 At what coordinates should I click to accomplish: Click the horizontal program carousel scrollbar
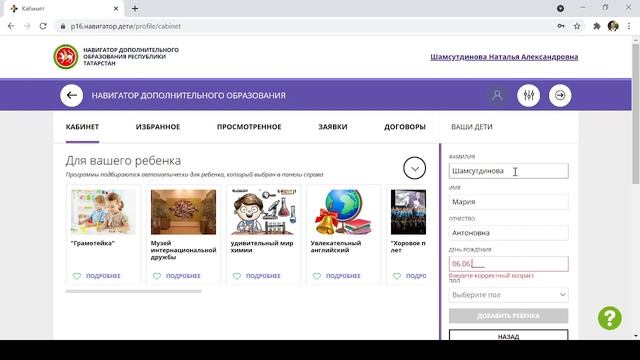pos(133,291)
